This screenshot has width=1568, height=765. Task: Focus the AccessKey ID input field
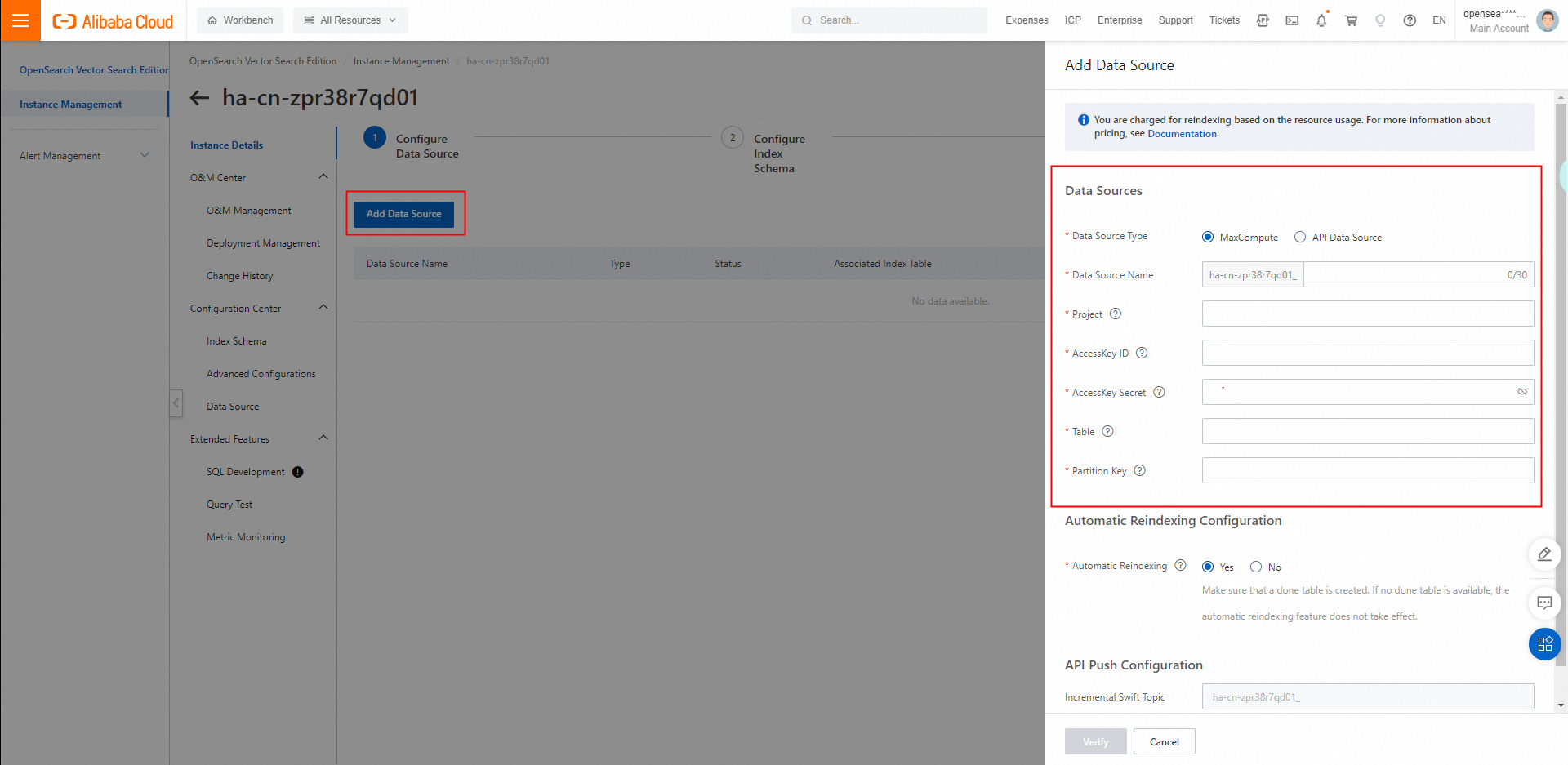coord(1368,354)
